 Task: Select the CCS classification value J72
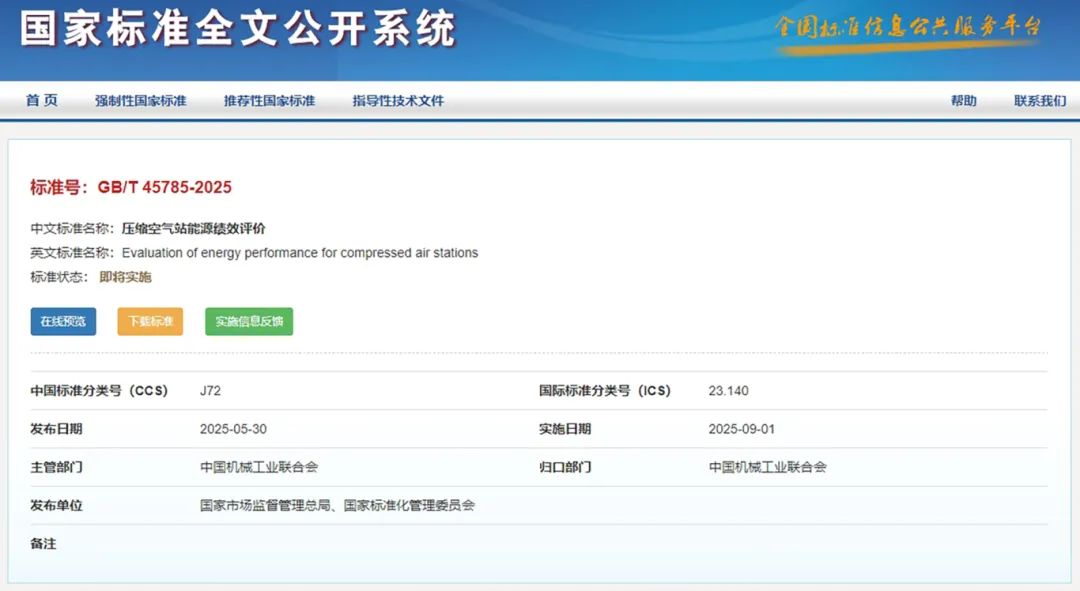208,391
